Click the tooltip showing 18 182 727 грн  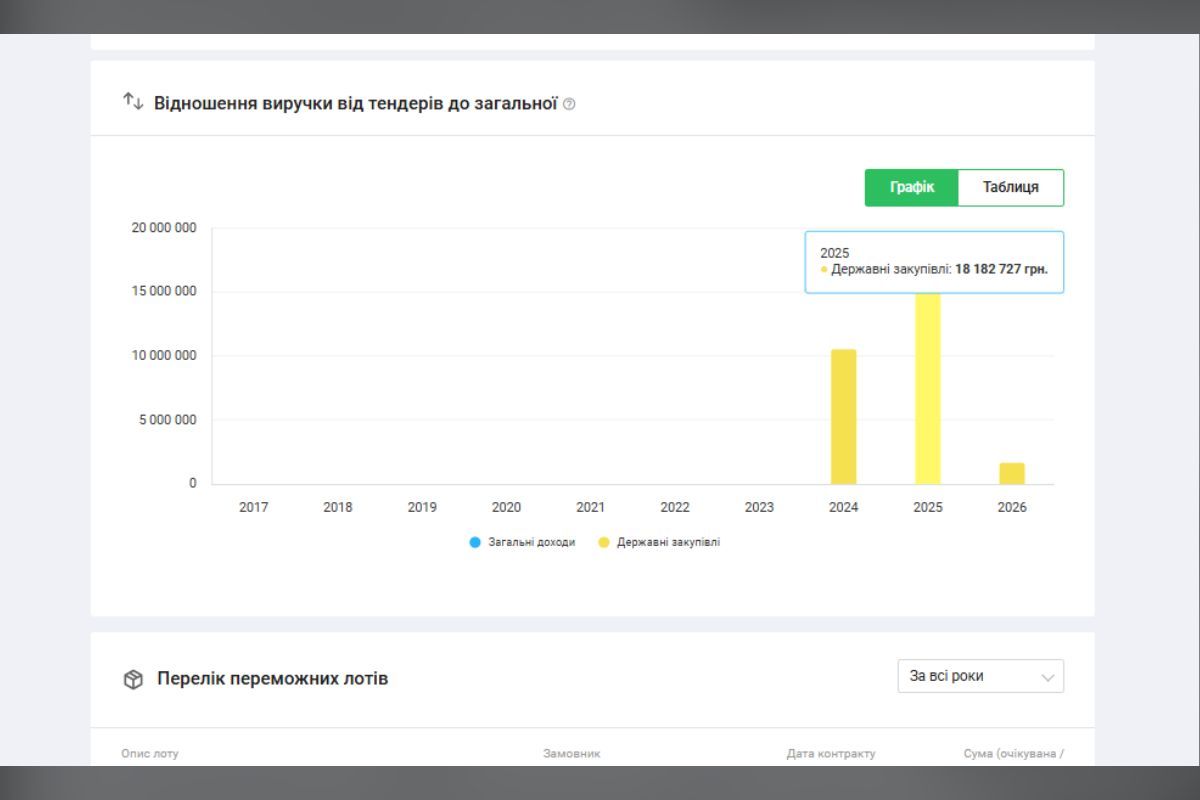point(934,262)
